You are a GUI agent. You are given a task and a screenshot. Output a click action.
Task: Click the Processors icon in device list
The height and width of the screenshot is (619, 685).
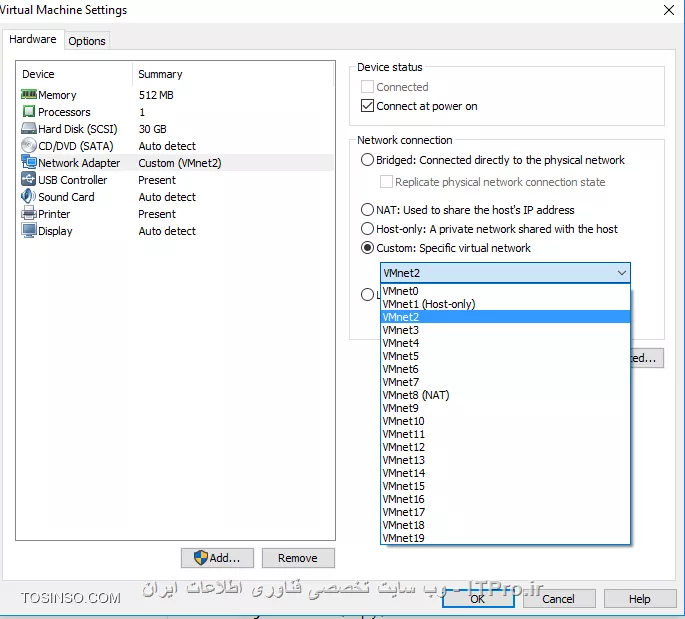[x=29, y=111]
